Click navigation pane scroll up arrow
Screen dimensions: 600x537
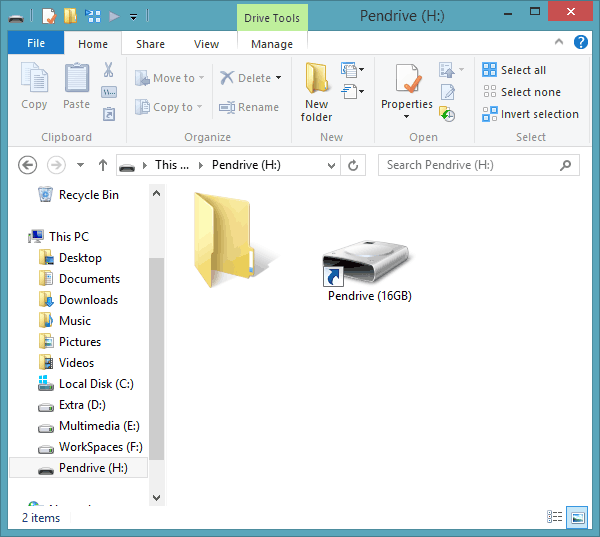(156, 193)
